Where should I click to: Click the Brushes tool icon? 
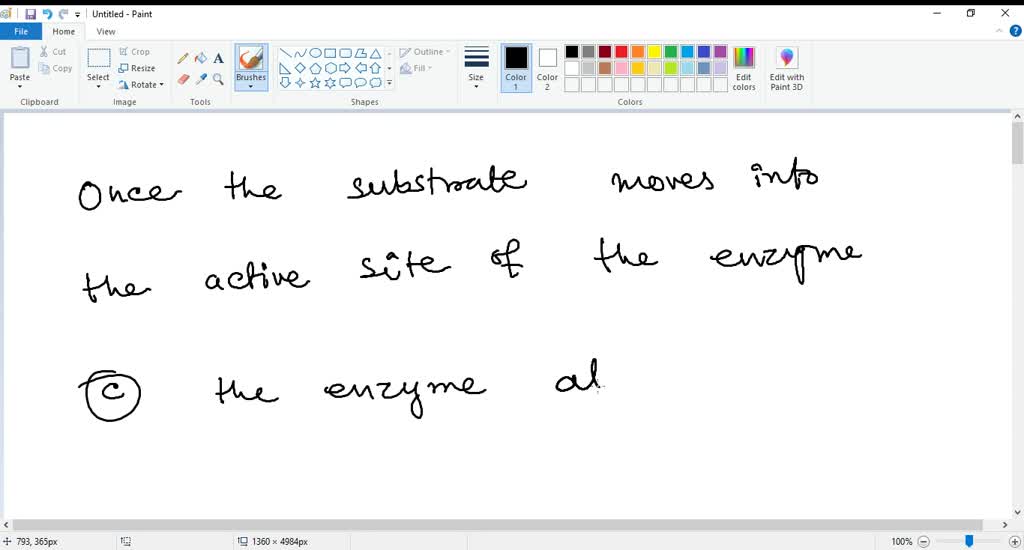point(251,59)
